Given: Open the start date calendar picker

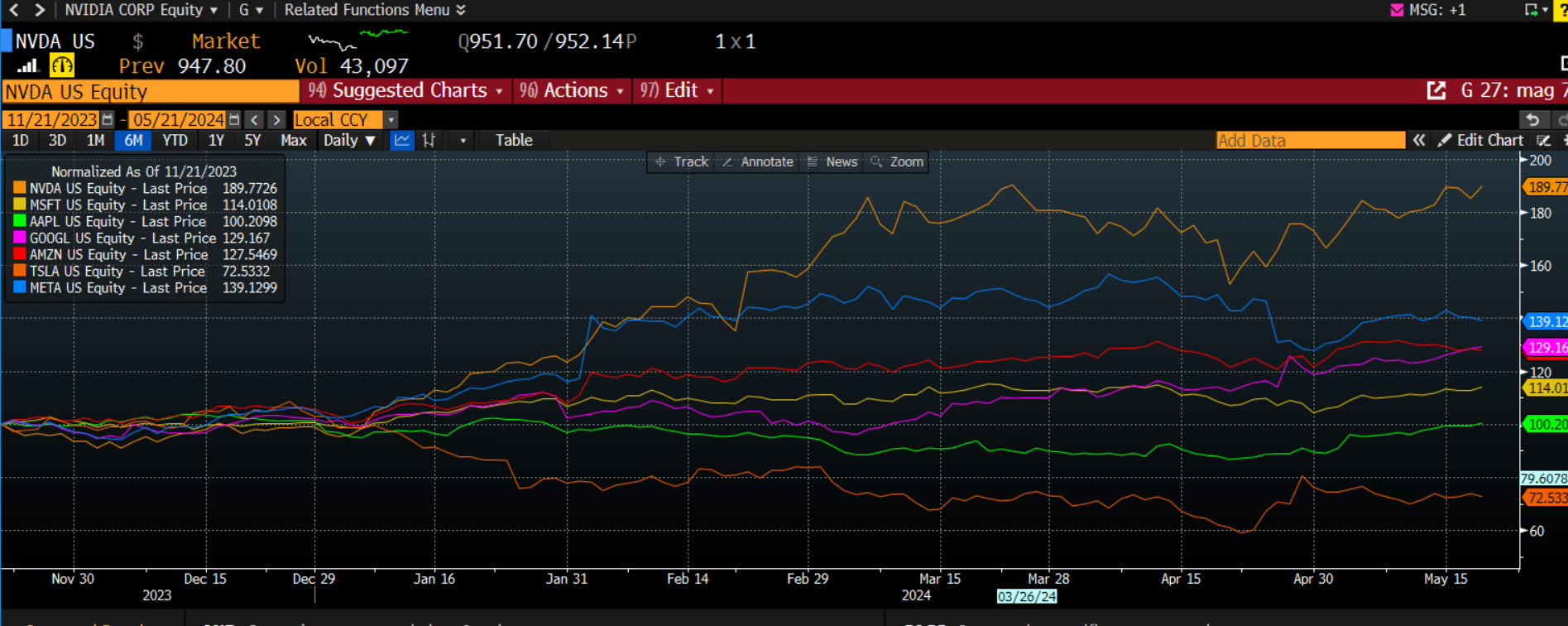Looking at the screenshot, I should pos(108,120).
